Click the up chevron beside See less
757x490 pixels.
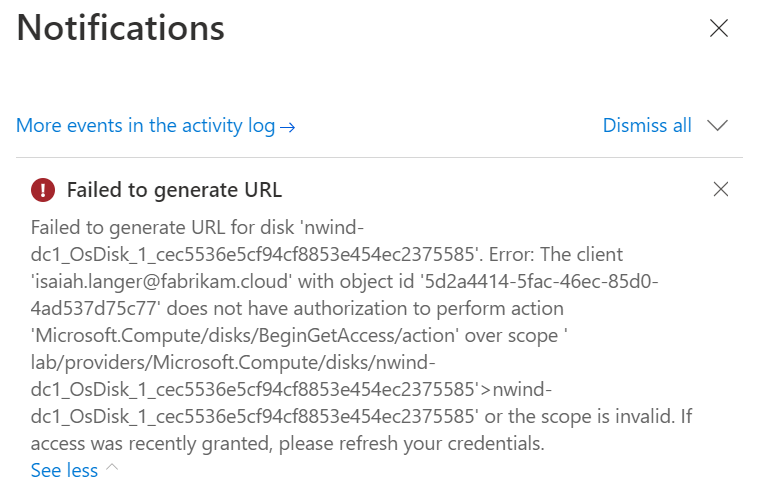click(112, 468)
